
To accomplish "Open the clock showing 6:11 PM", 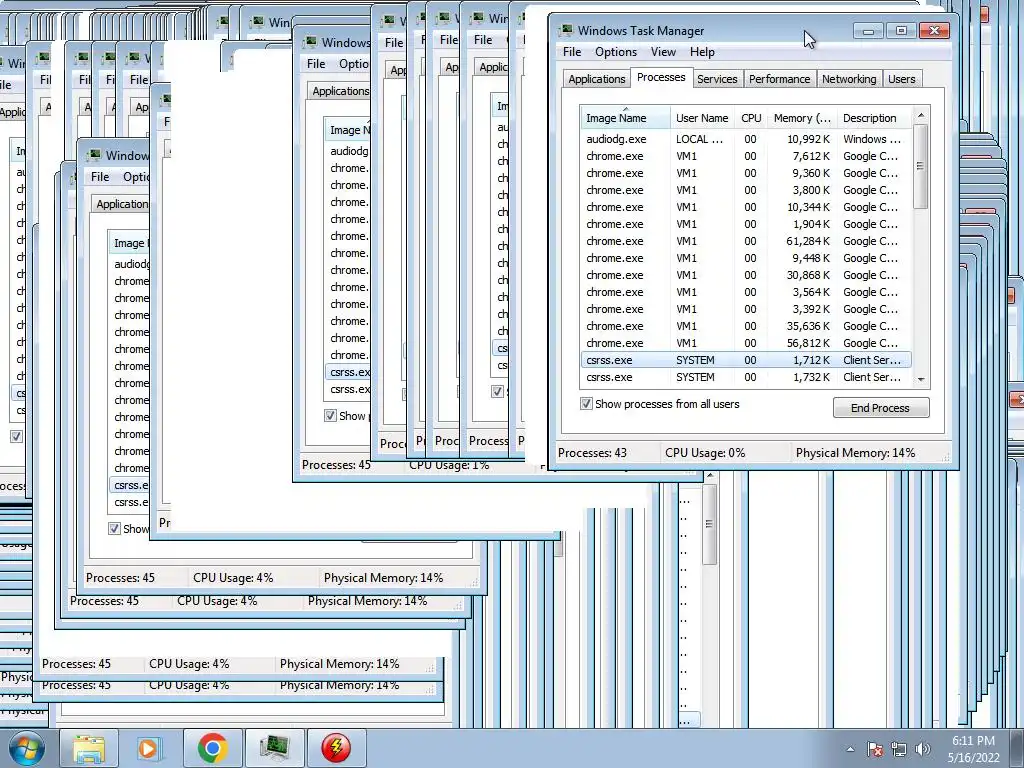I will (973, 749).
